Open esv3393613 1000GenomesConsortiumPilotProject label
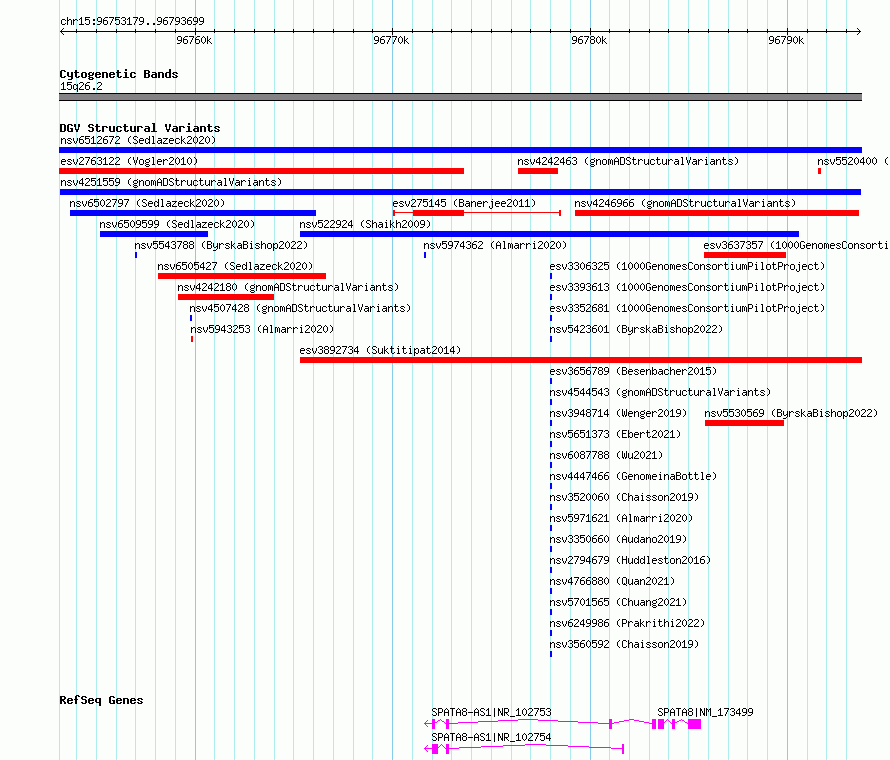Image resolution: width=890 pixels, height=760 pixels. pyautogui.click(x=687, y=287)
